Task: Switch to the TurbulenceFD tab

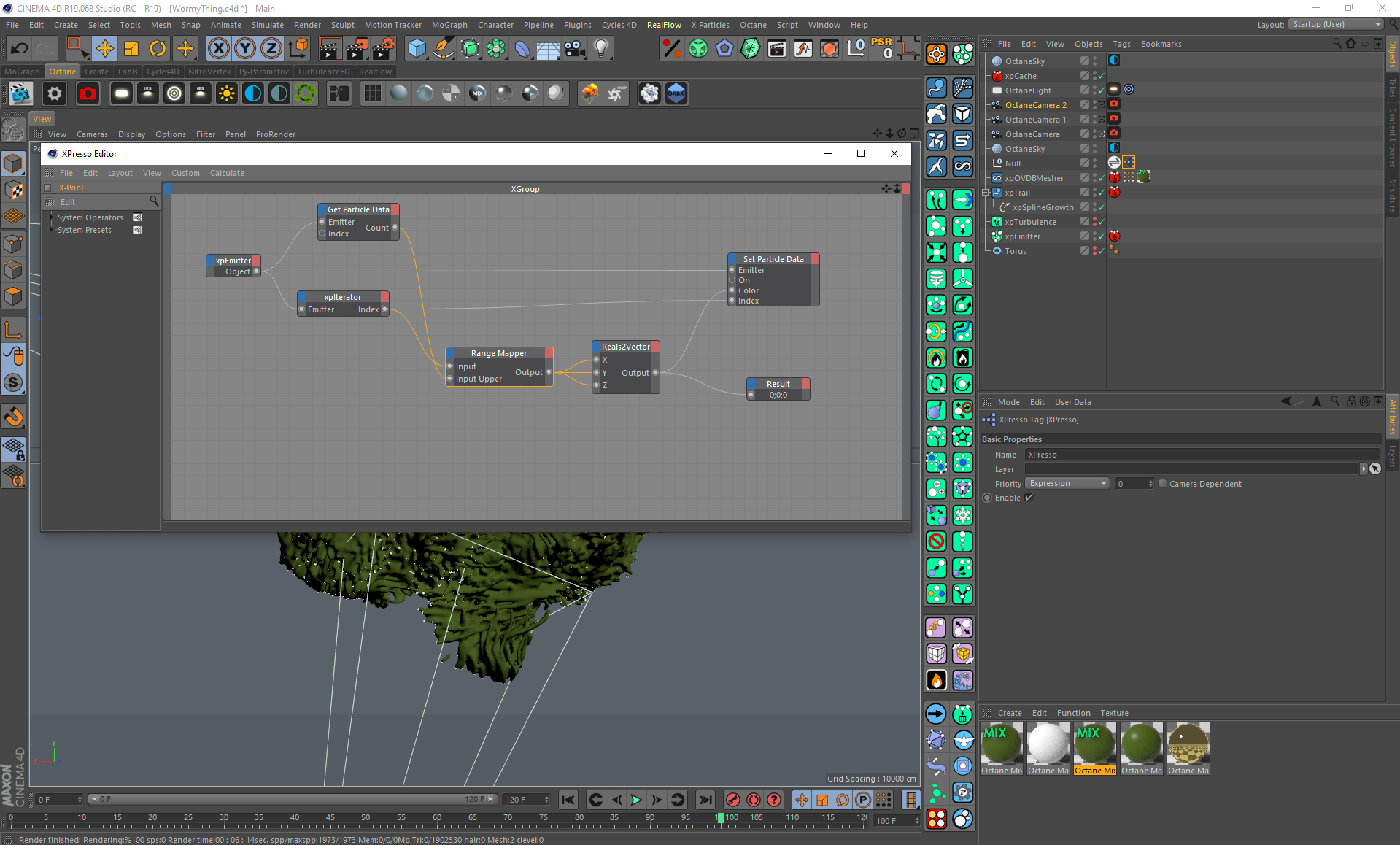Action: [x=323, y=72]
